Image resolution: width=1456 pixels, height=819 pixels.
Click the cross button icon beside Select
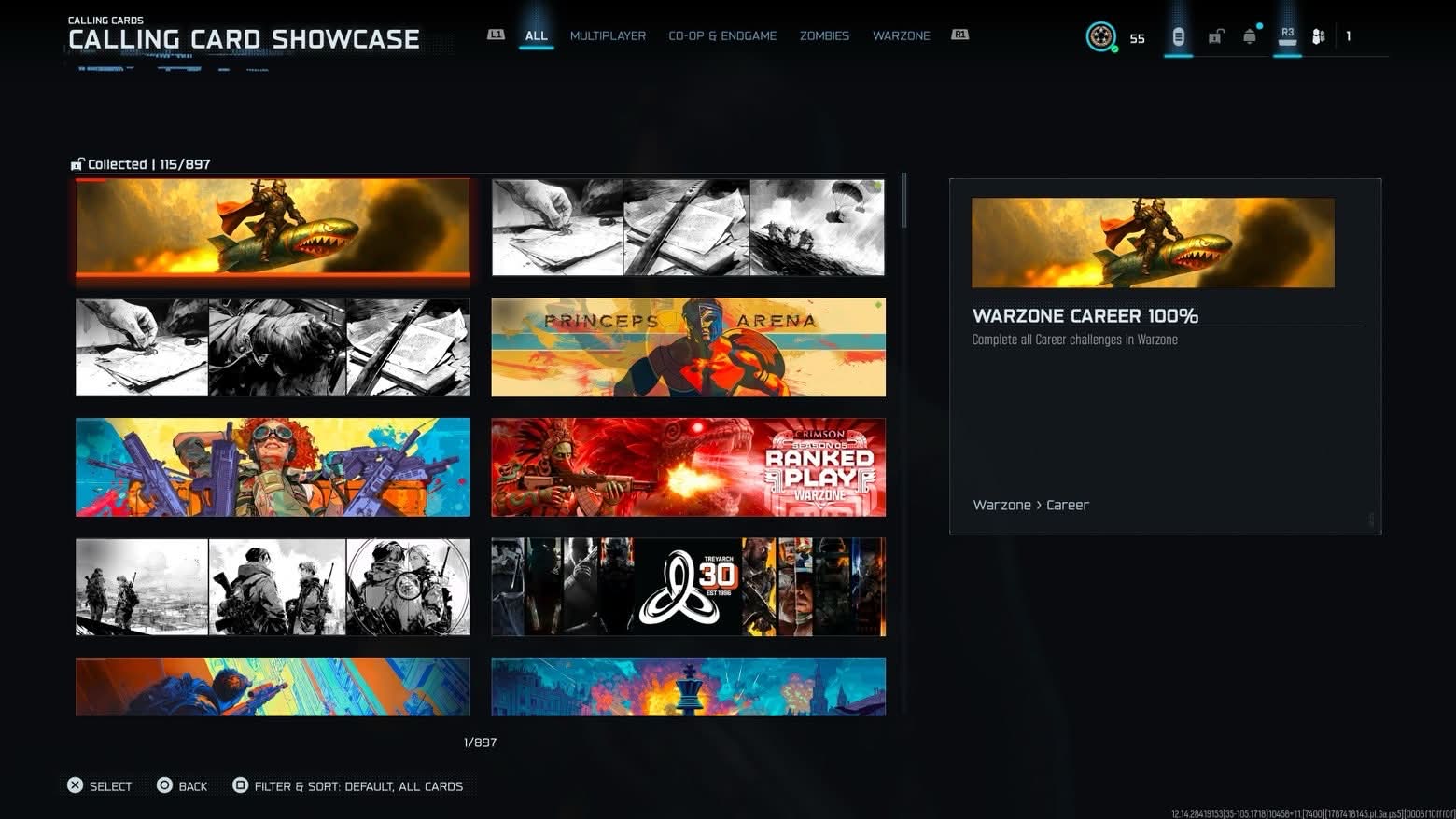point(76,785)
